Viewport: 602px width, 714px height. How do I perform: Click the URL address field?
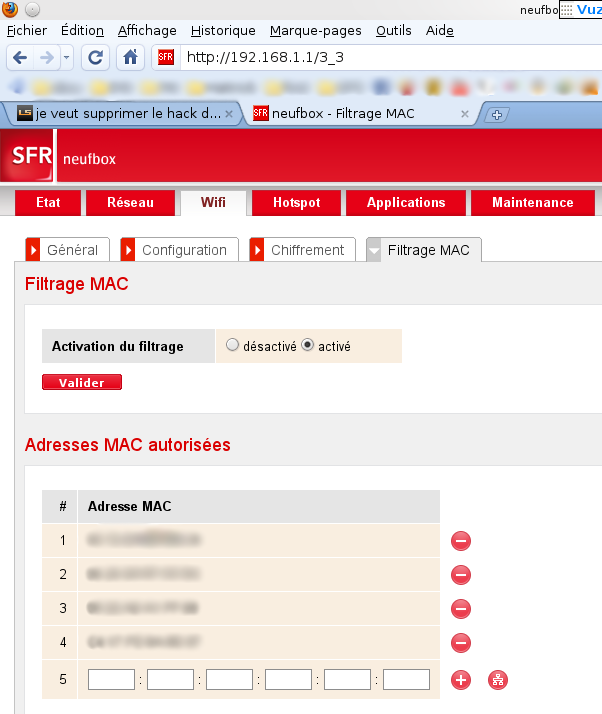[x=392, y=57]
